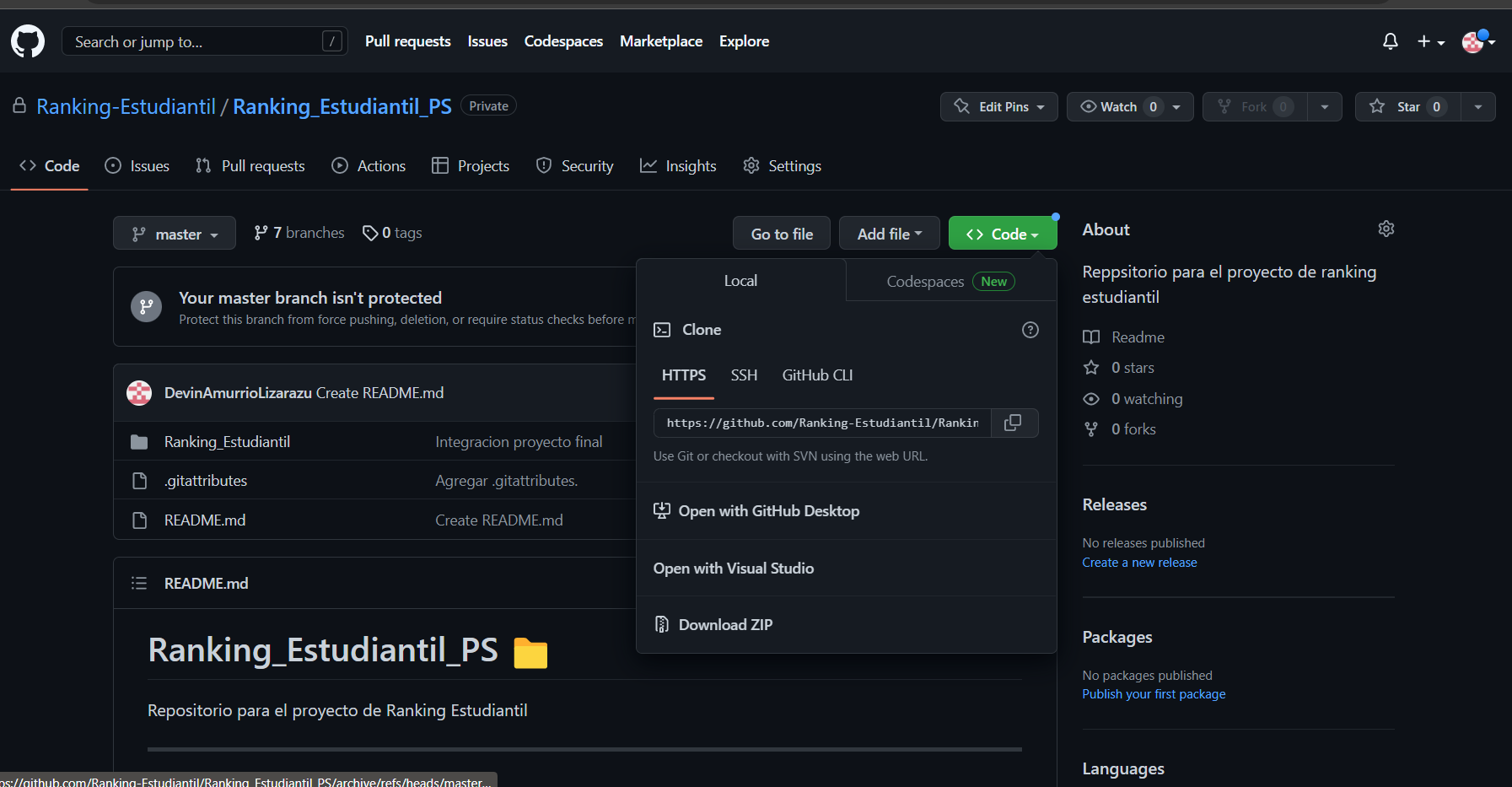
Task: Open the notifications bell
Action: tap(1391, 41)
